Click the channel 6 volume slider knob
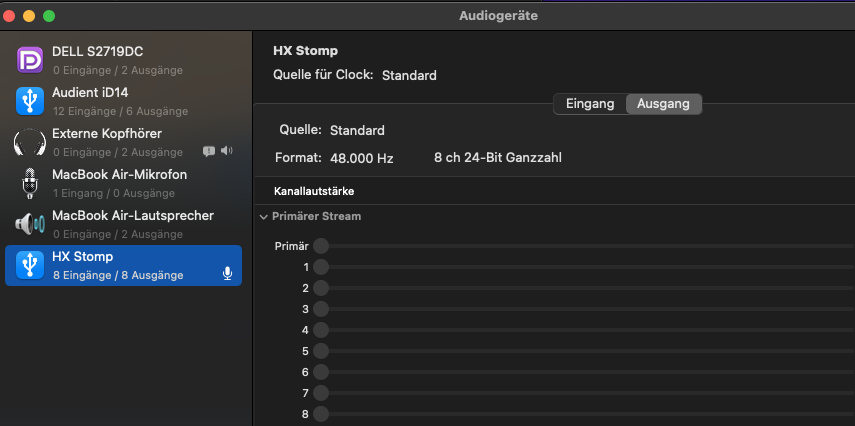 321,372
